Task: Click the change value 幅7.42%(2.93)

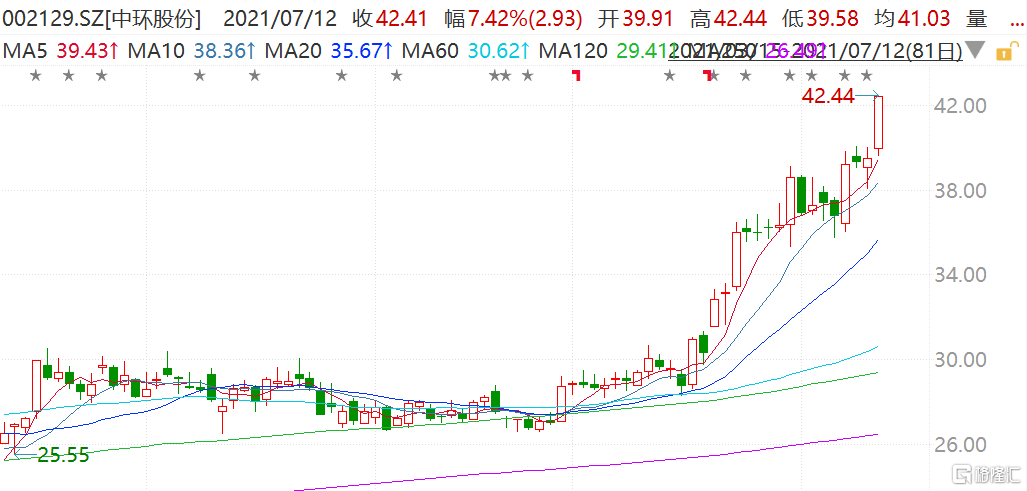Action: click(x=514, y=19)
